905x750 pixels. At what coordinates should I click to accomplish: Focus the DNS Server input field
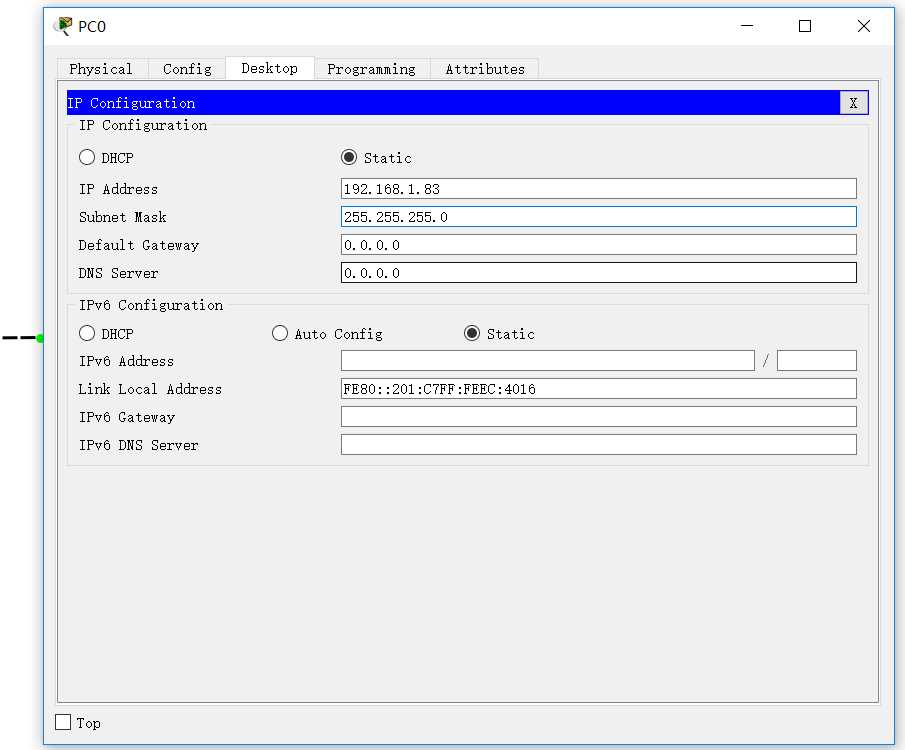click(x=599, y=273)
